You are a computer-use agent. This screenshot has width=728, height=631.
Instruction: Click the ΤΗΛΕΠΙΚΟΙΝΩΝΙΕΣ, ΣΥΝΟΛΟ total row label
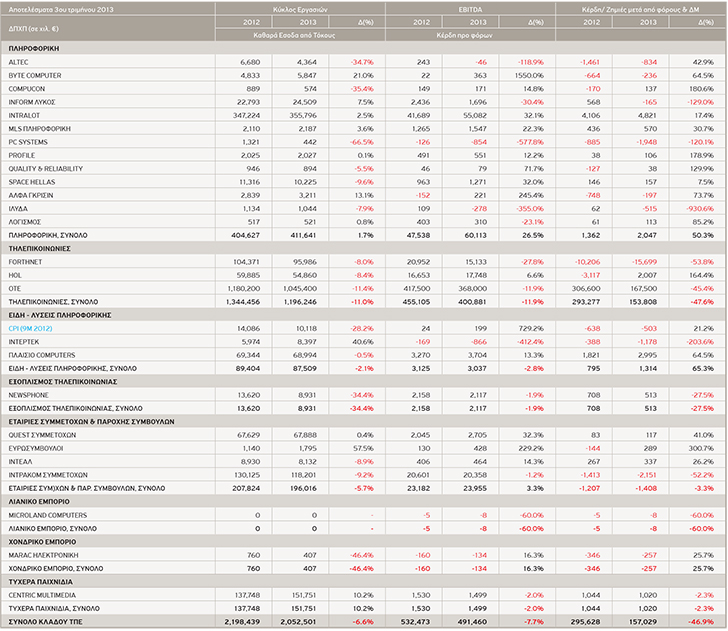pyautogui.click(x=53, y=302)
